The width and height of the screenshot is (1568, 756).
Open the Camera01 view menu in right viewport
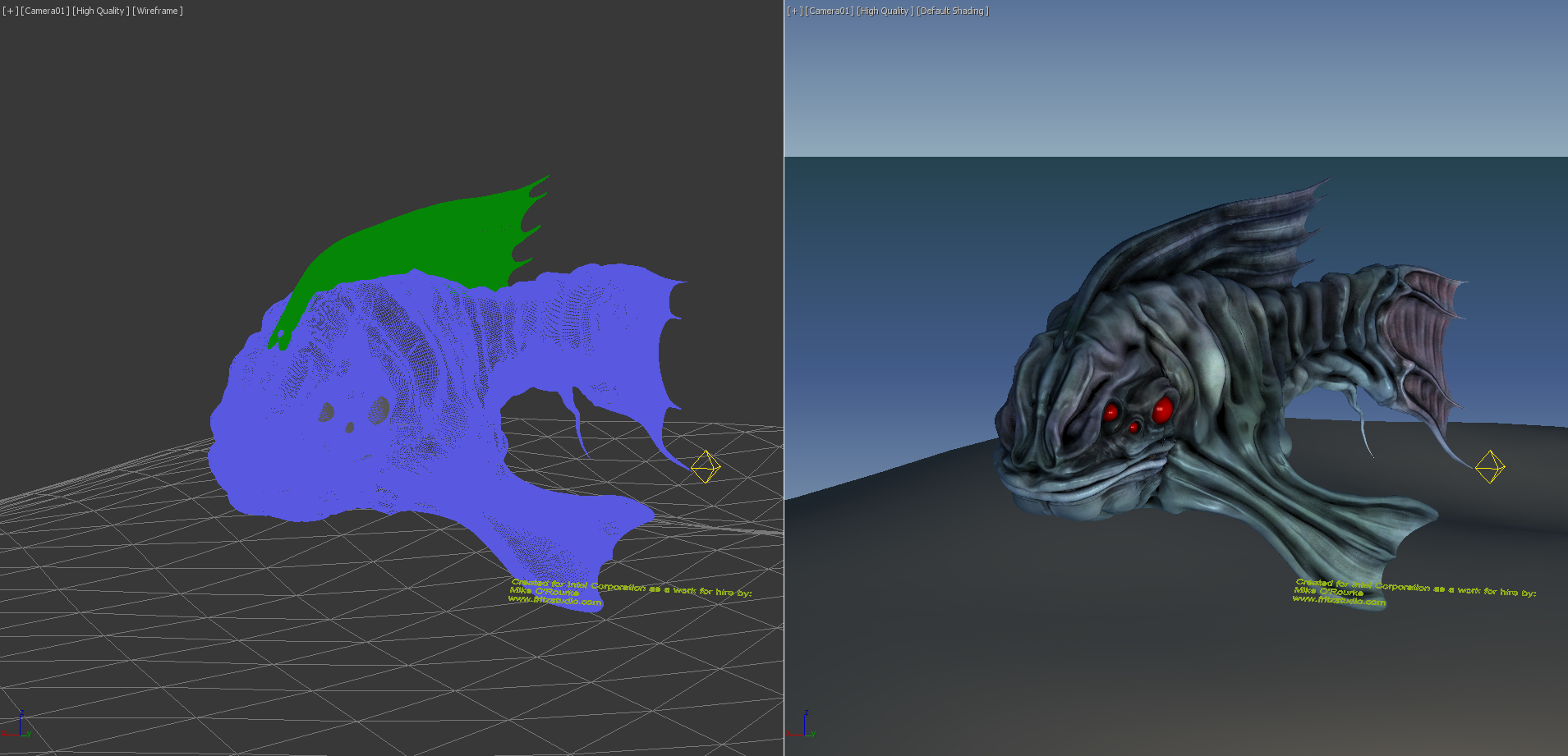coord(830,11)
